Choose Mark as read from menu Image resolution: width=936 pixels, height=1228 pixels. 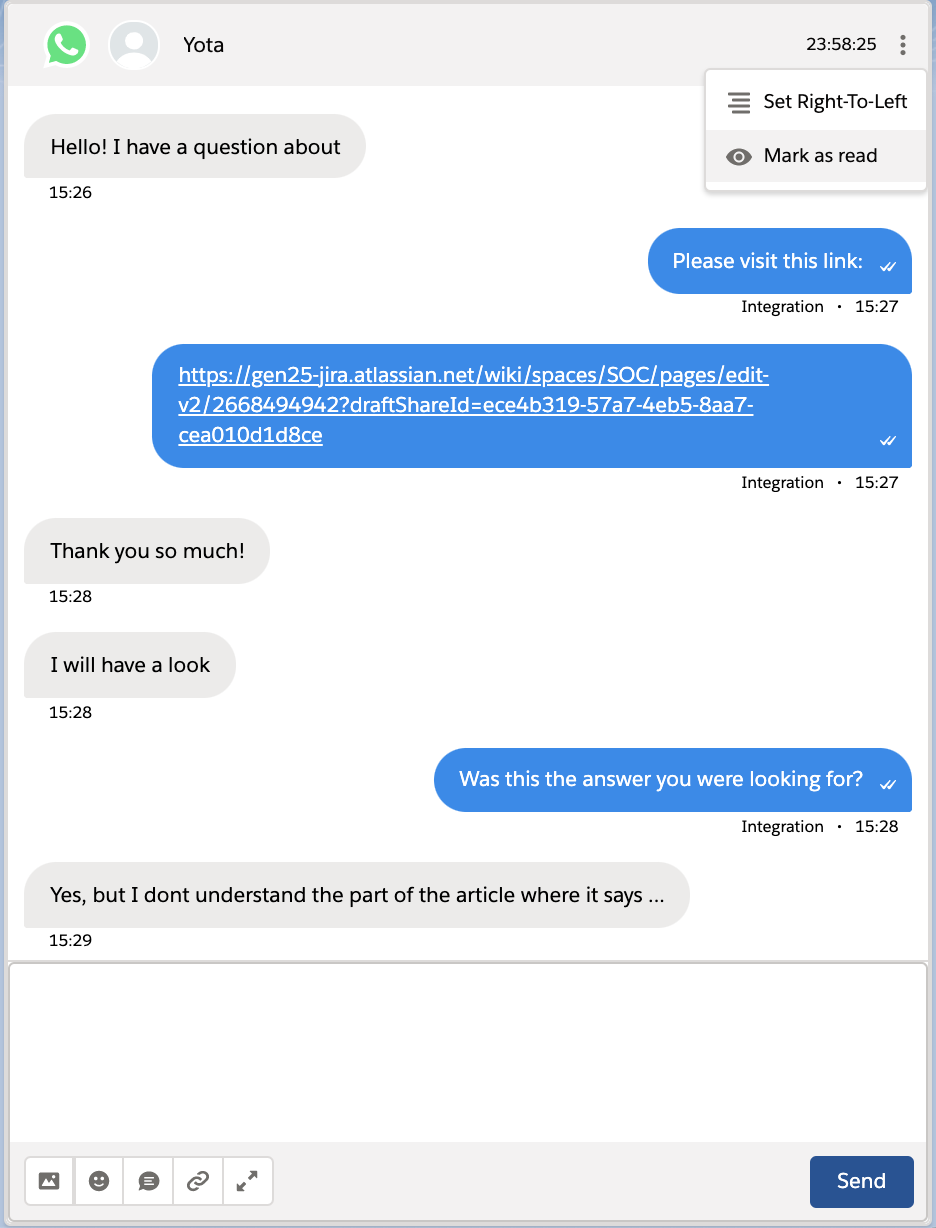tap(816, 156)
